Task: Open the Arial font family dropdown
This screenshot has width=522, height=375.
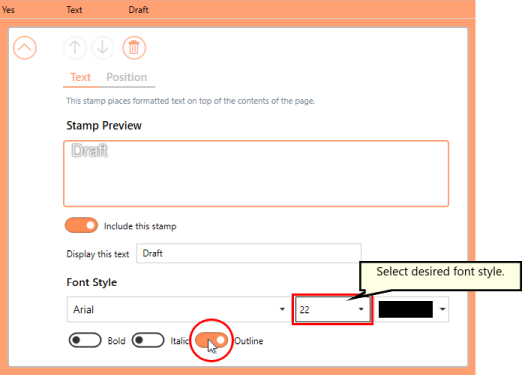Action: pyautogui.click(x=179, y=309)
